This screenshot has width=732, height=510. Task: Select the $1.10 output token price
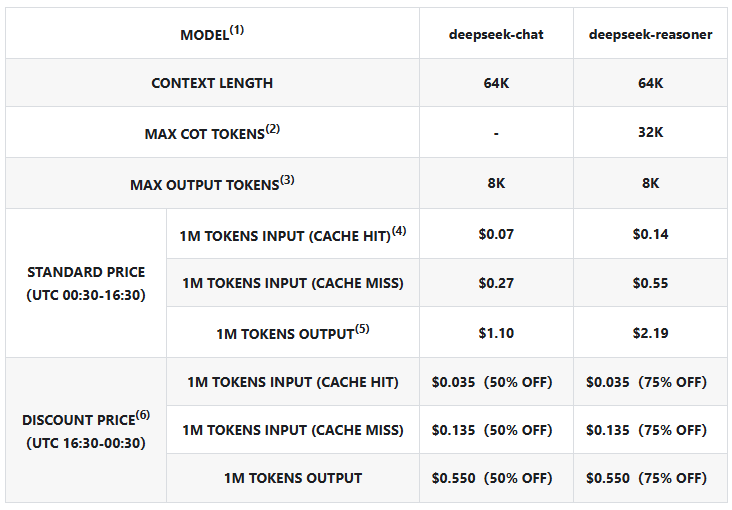[x=496, y=333]
